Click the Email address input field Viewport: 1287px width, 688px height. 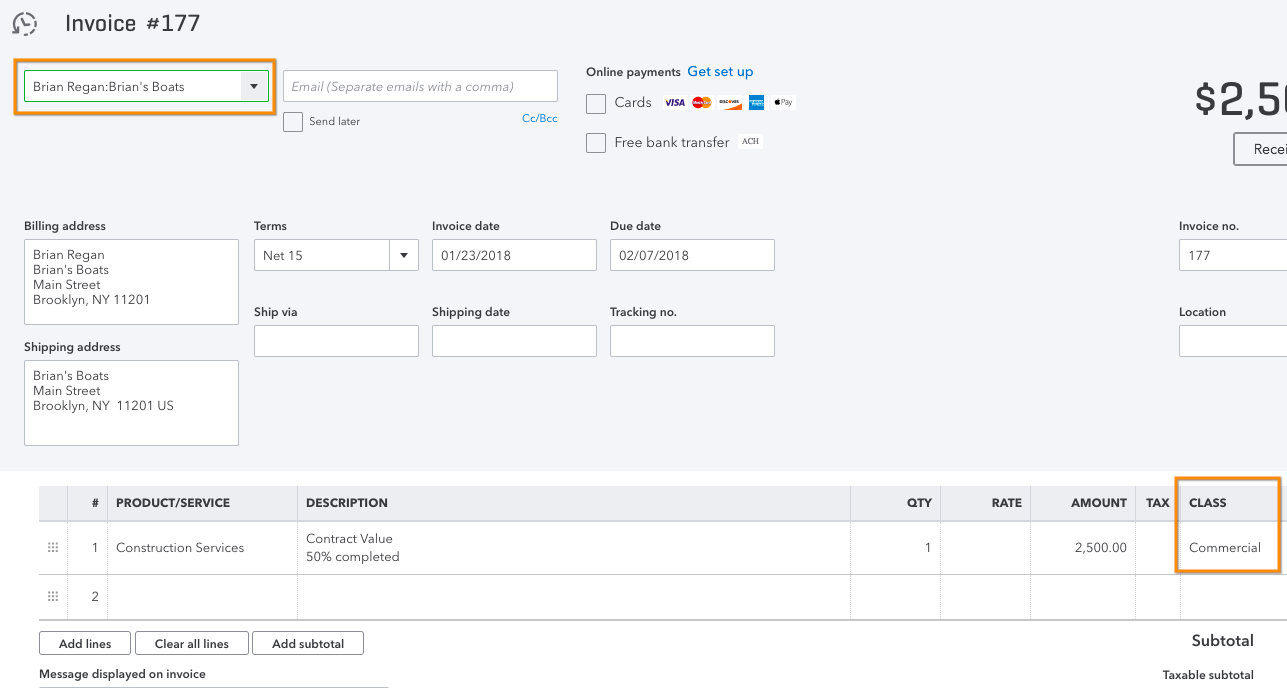[x=420, y=86]
